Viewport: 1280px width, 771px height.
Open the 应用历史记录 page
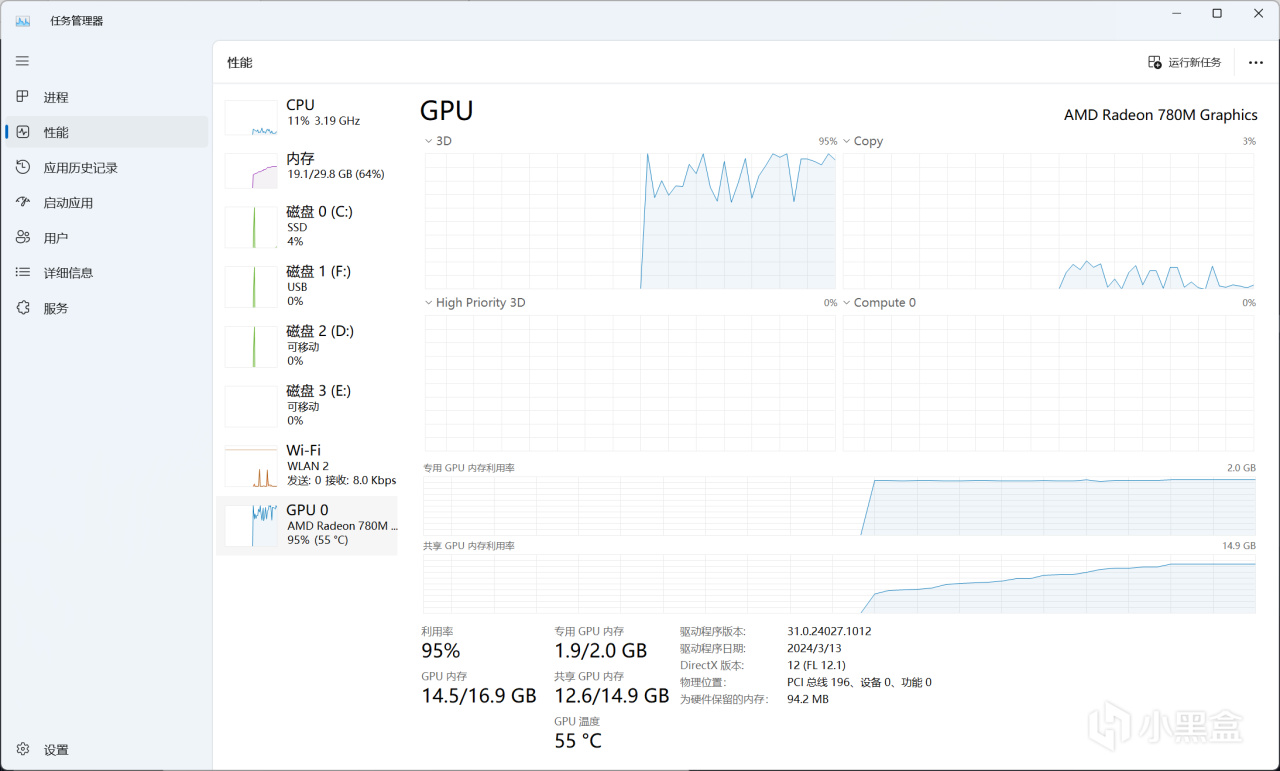pos(106,167)
